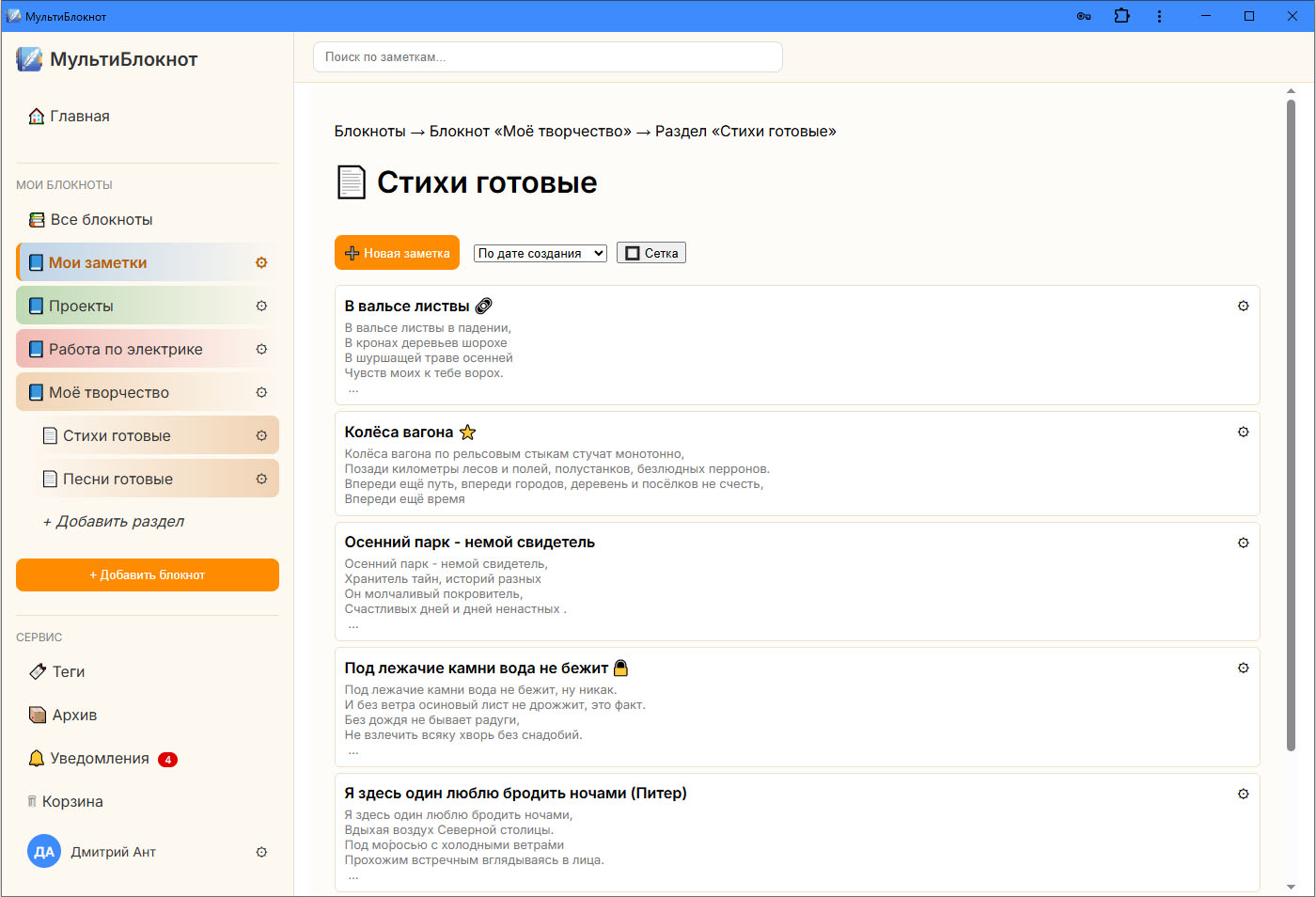1316x897 pixels.
Task: Open options gear for Я здесь один note
Action: click(1243, 794)
